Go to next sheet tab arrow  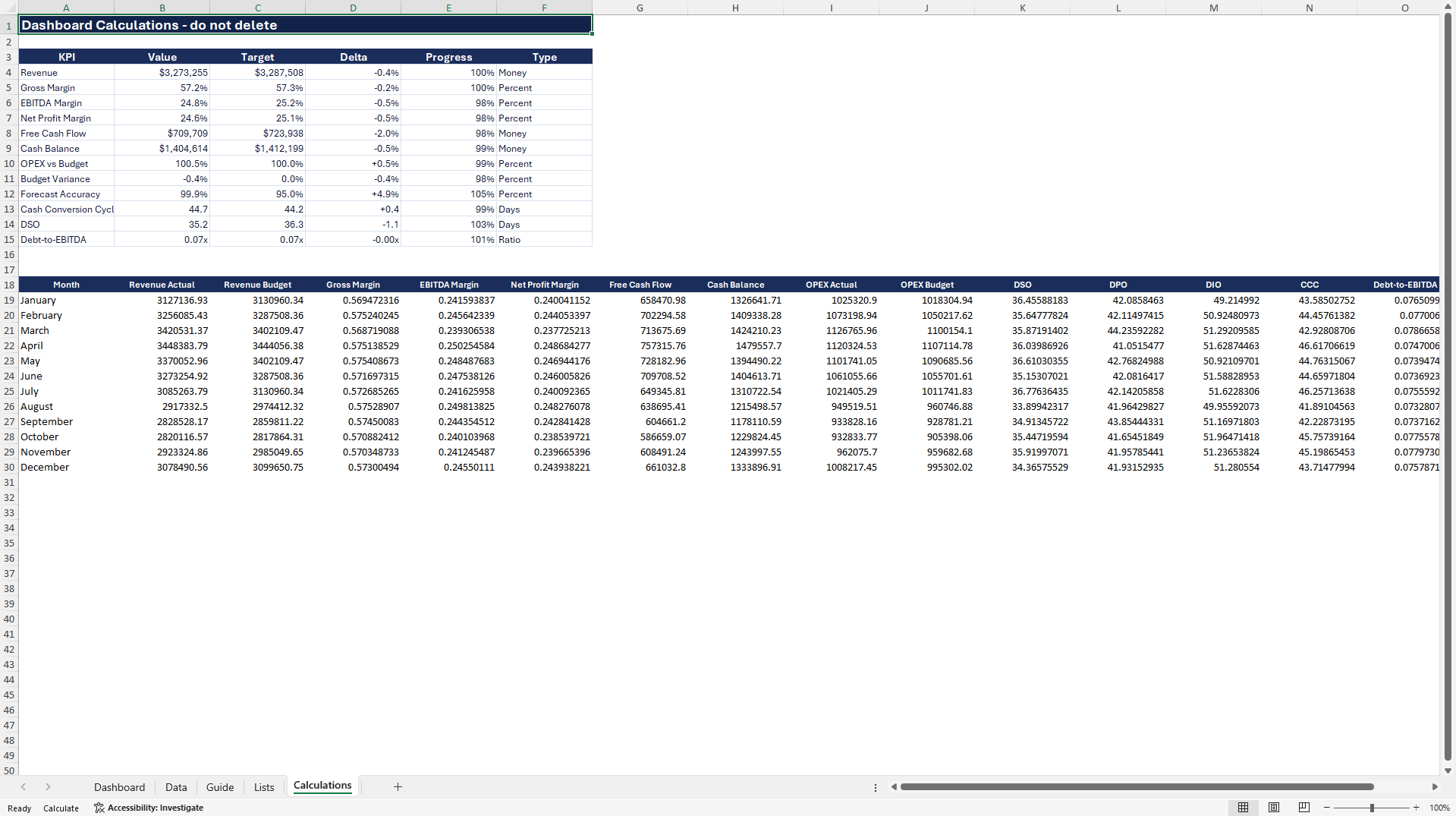(x=48, y=787)
